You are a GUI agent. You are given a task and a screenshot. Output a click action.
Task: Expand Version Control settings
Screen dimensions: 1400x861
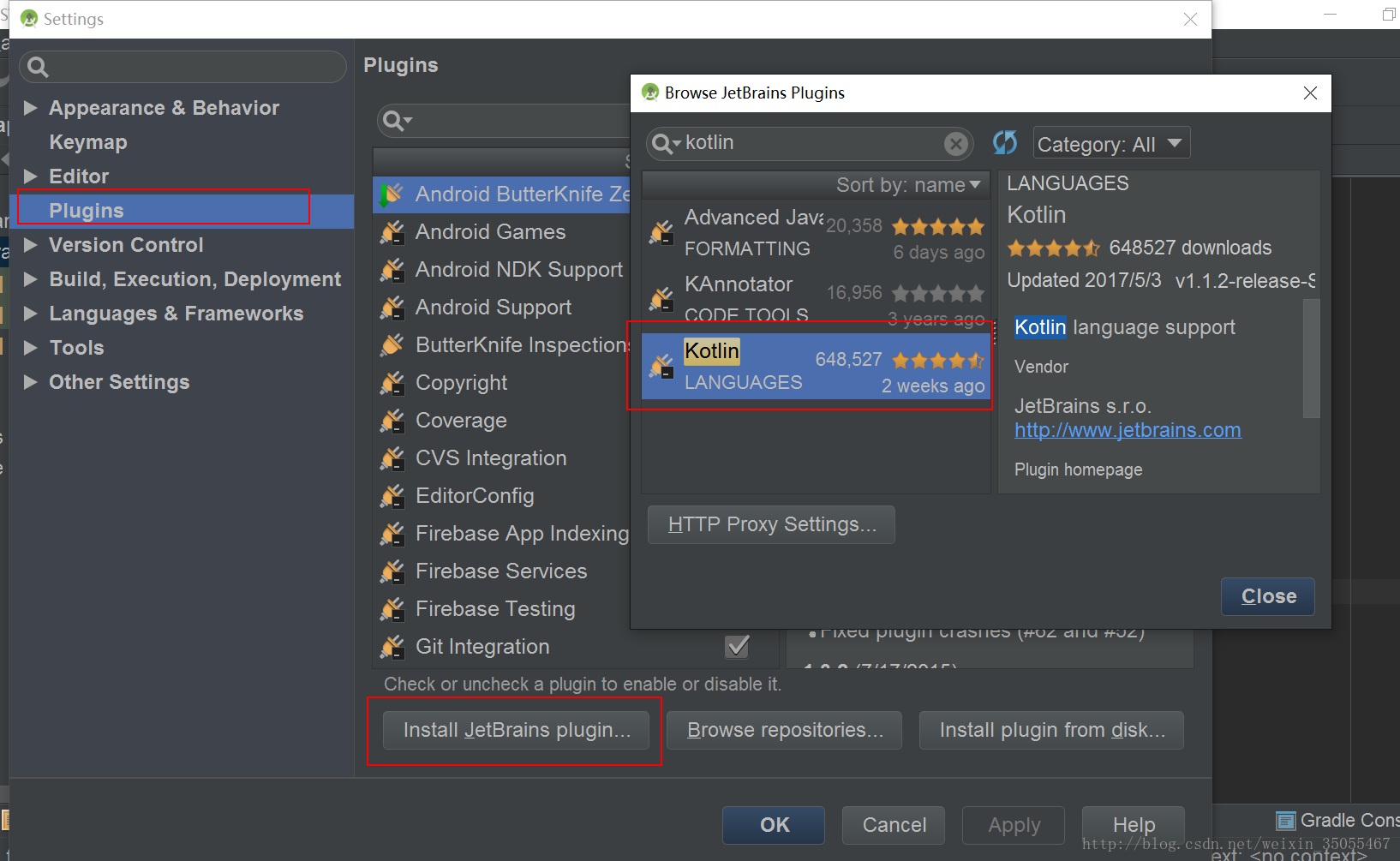31,245
